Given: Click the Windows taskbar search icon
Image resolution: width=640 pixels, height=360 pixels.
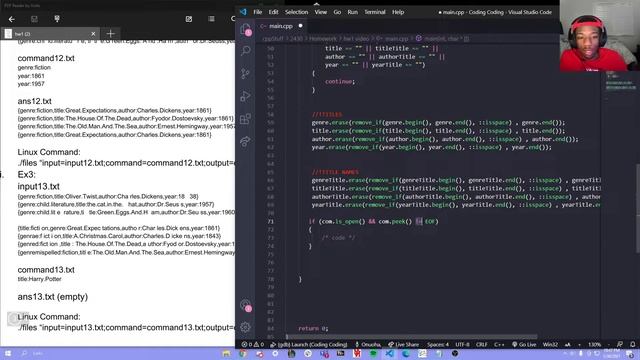Looking at the screenshot, I should tap(24, 353).
